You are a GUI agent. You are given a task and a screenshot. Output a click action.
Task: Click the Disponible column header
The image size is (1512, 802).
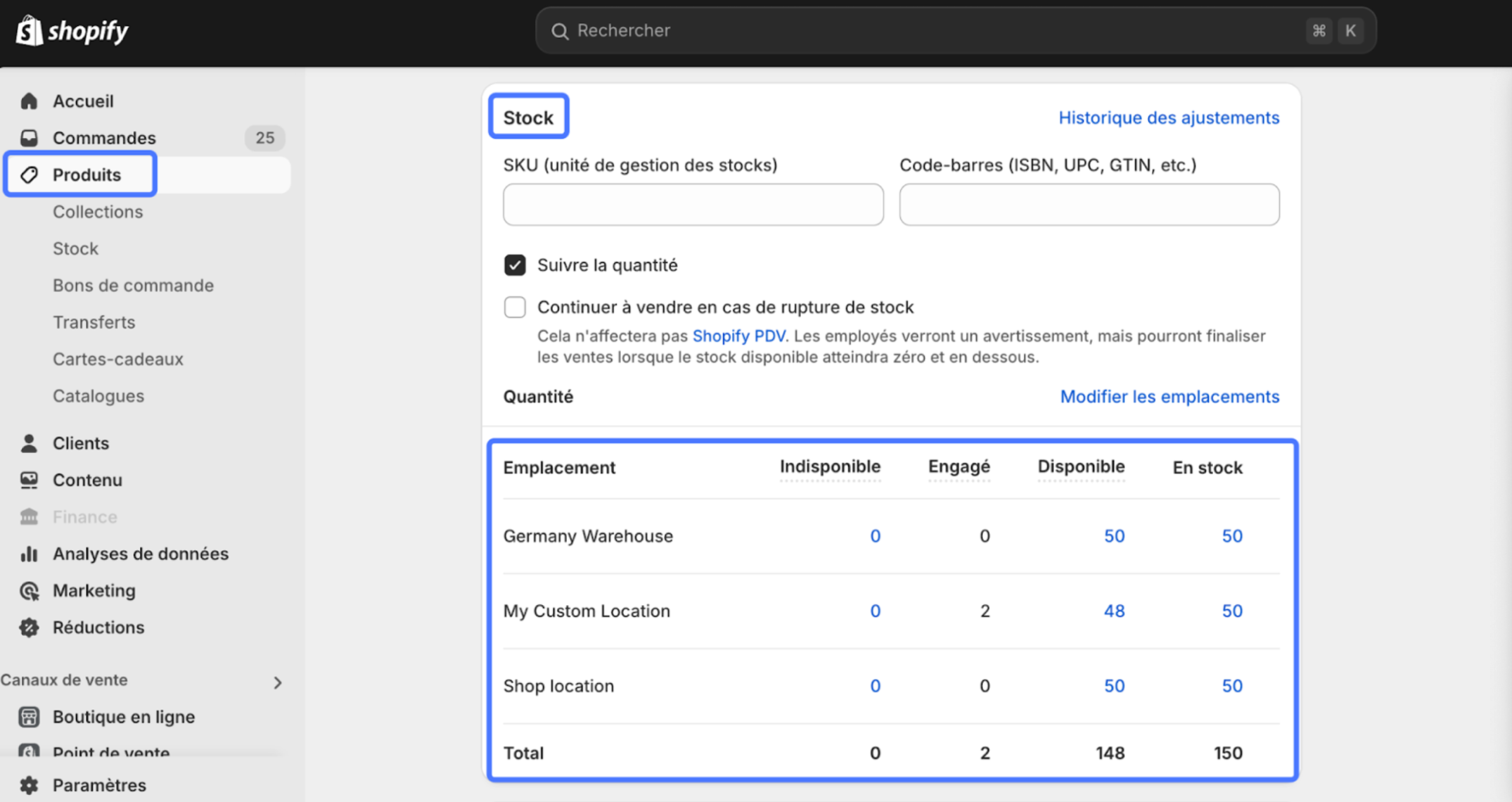[1081, 466]
